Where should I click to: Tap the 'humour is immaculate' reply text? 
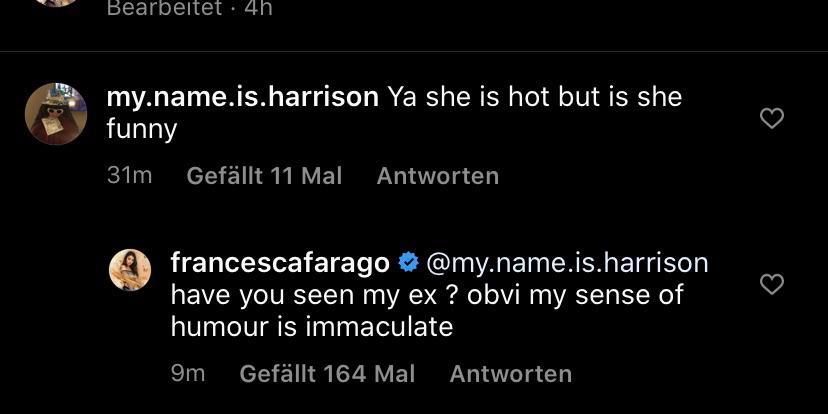[312, 327]
